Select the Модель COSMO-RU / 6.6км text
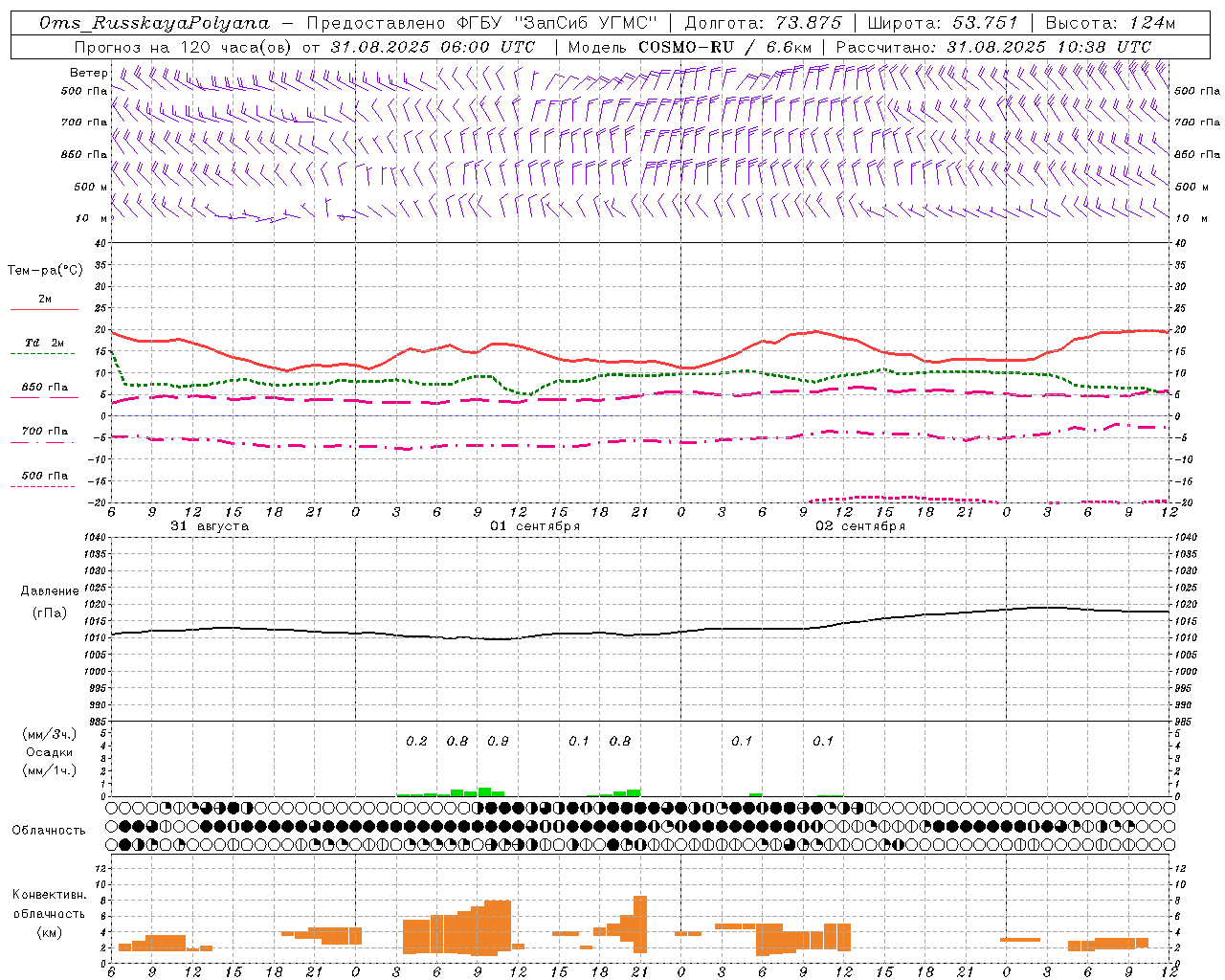The height and width of the screenshot is (980, 1225). click(x=690, y=47)
